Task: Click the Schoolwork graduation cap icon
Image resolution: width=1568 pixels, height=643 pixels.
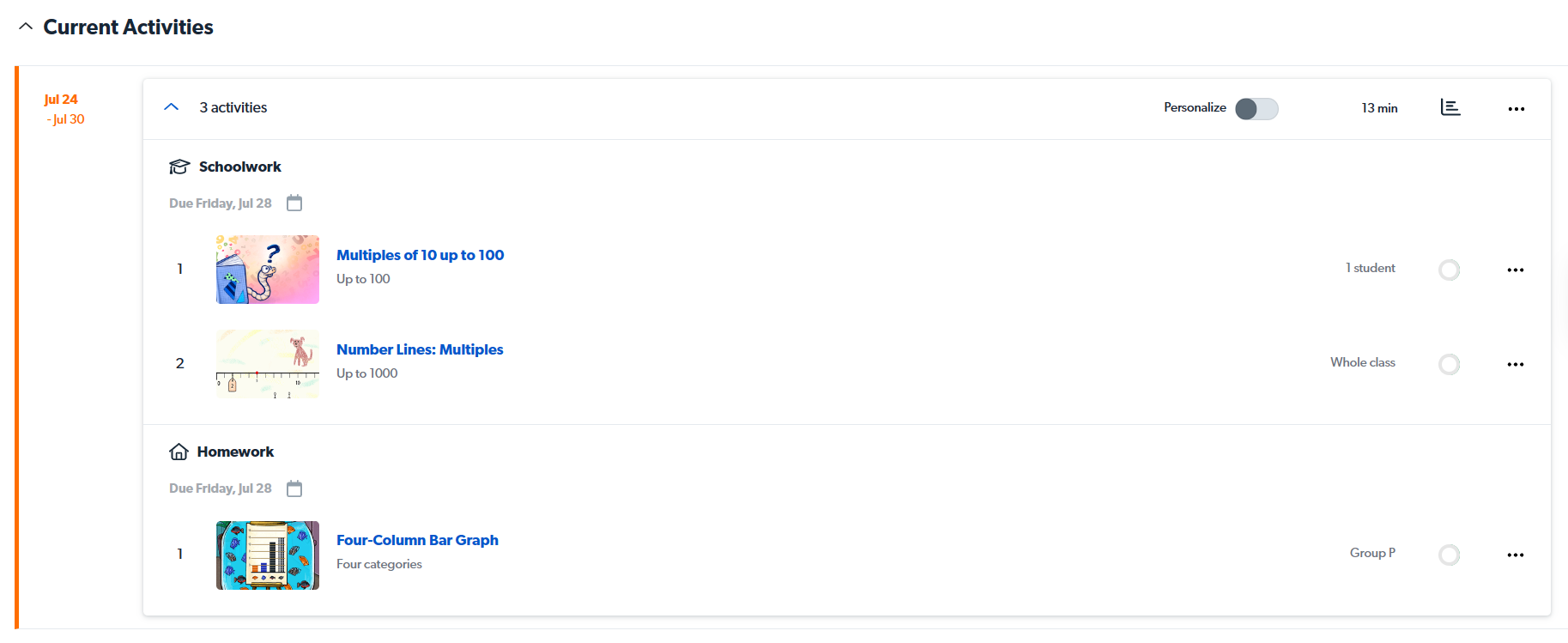Action: 179,167
